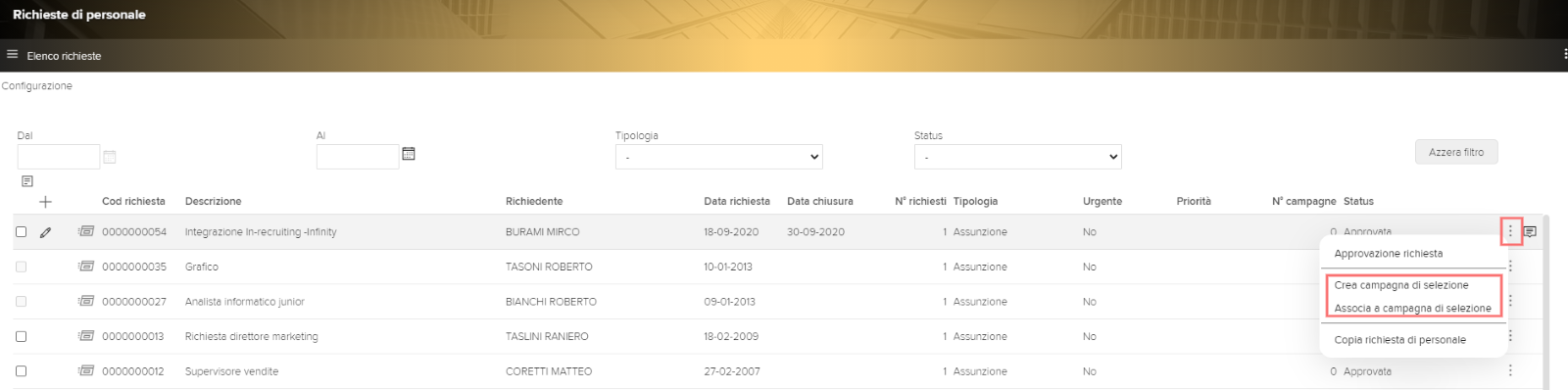Select the TASLINI RANIERO requester cell
The width and height of the screenshot is (1568, 390).
coord(547,336)
